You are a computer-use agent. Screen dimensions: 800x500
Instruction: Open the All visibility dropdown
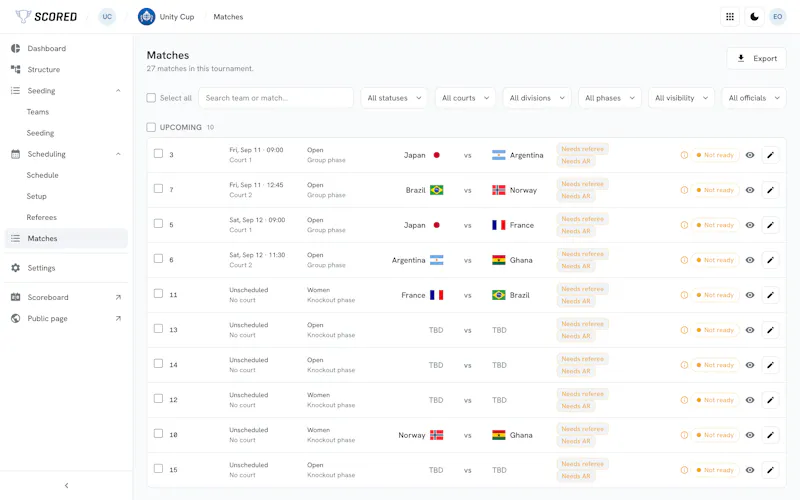[682, 98]
